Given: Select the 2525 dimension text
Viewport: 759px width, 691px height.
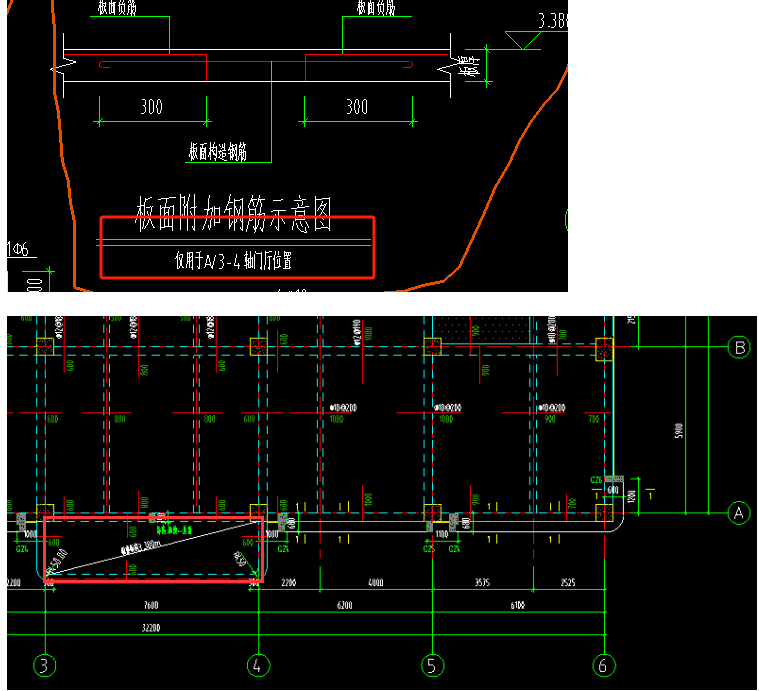Looking at the screenshot, I should pos(568,582).
